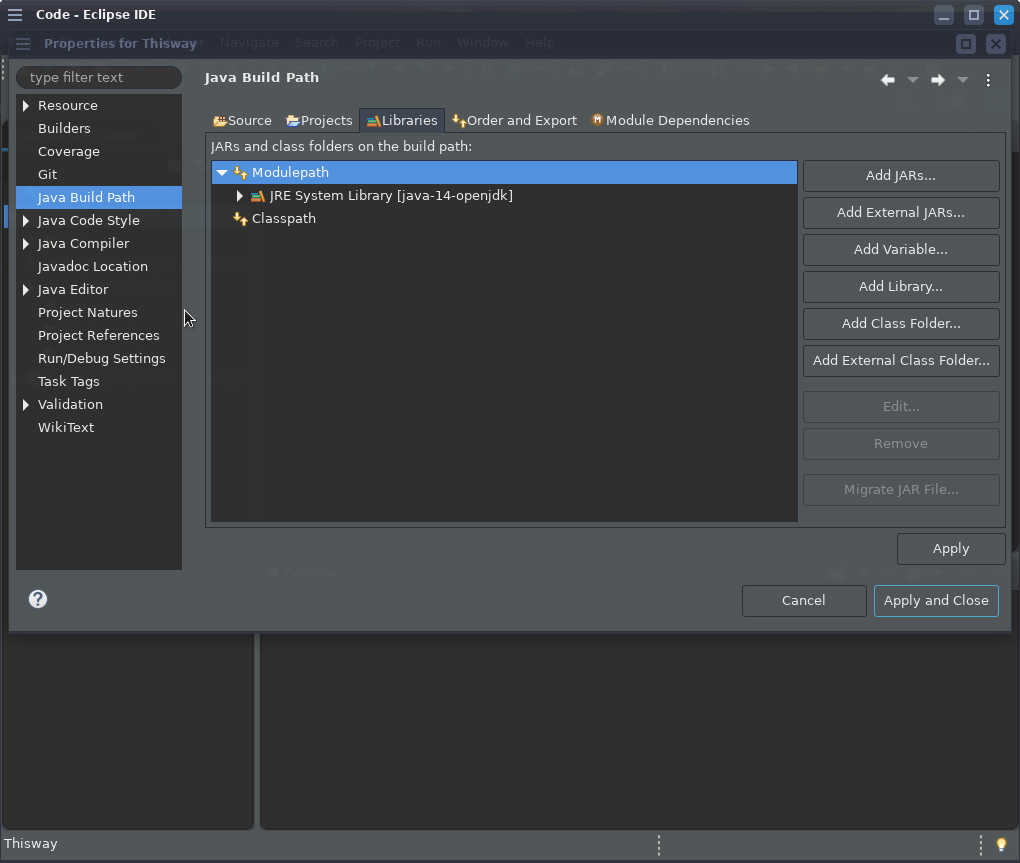Open the forward history dropdown arrow
This screenshot has height=863, width=1020.
tap(963, 80)
